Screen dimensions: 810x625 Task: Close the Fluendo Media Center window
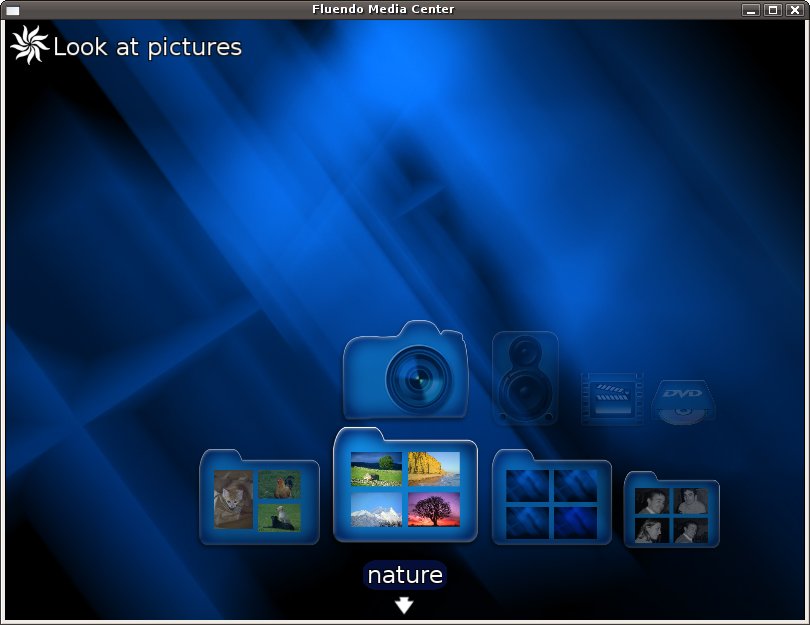click(795, 10)
